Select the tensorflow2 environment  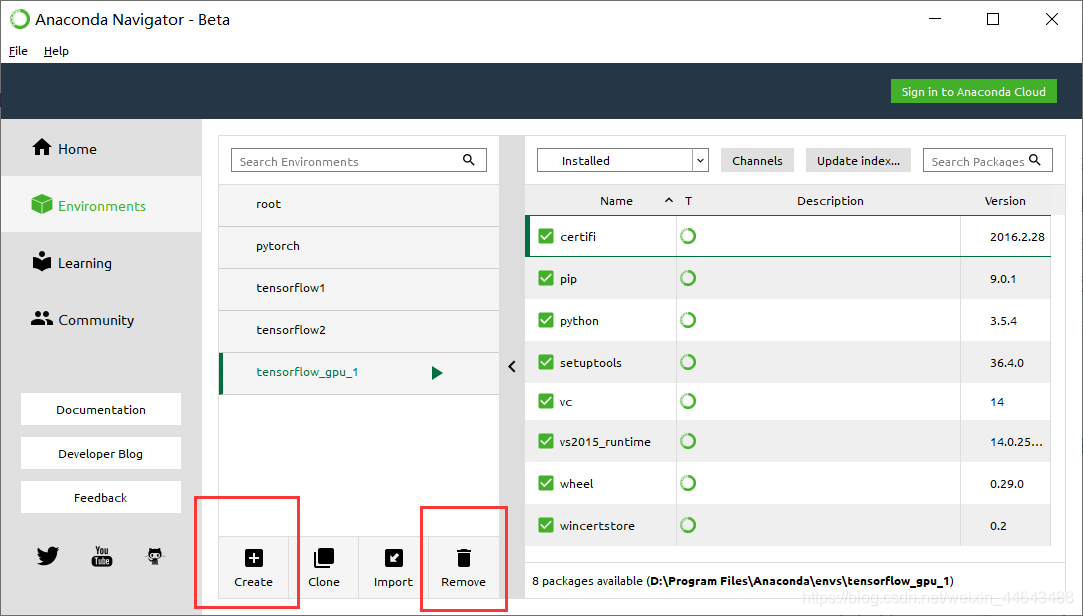358,331
